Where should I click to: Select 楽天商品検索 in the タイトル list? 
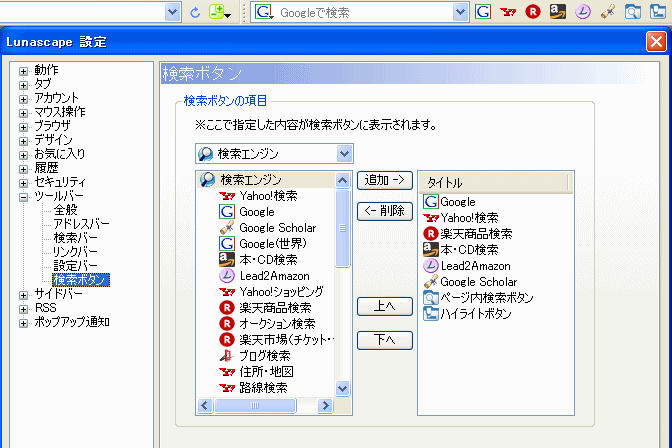pyautogui.click(x=468, y=234)
